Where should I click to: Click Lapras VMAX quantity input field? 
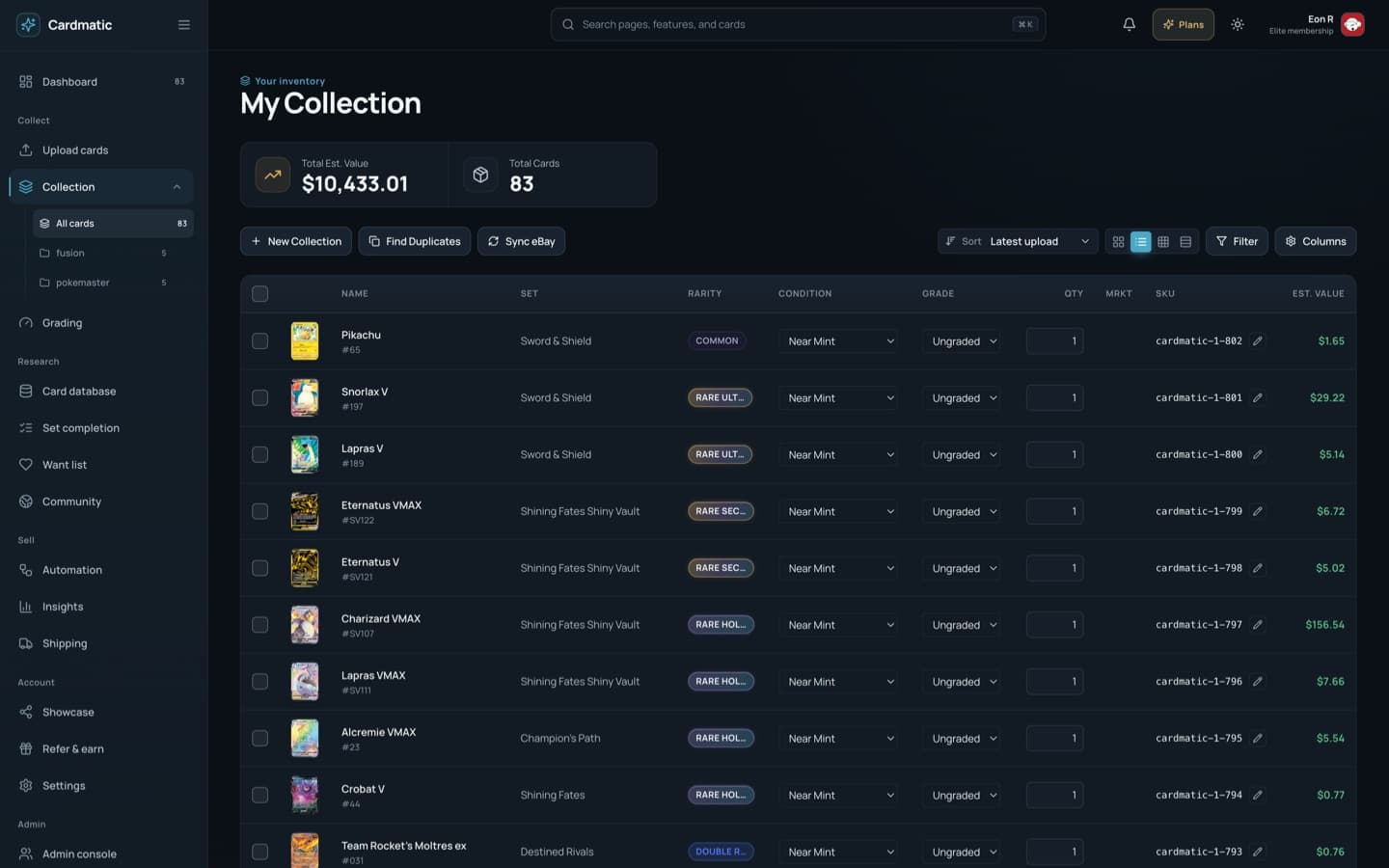(1054, 682)
